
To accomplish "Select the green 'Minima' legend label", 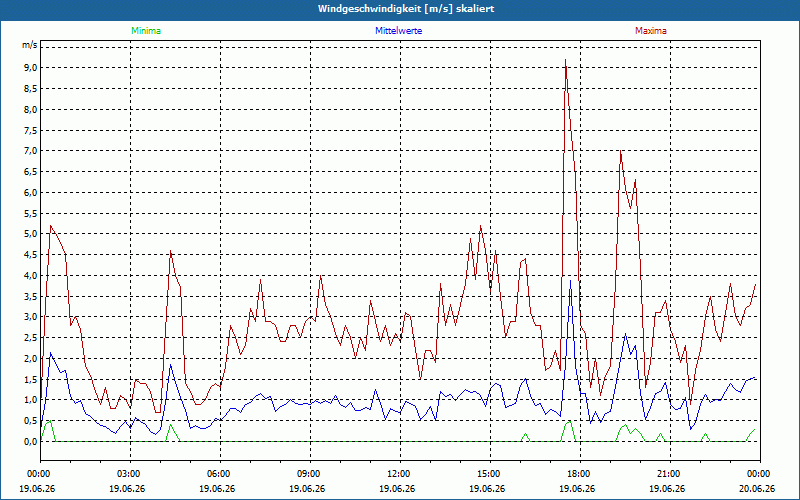I will [x=146, y=31].
